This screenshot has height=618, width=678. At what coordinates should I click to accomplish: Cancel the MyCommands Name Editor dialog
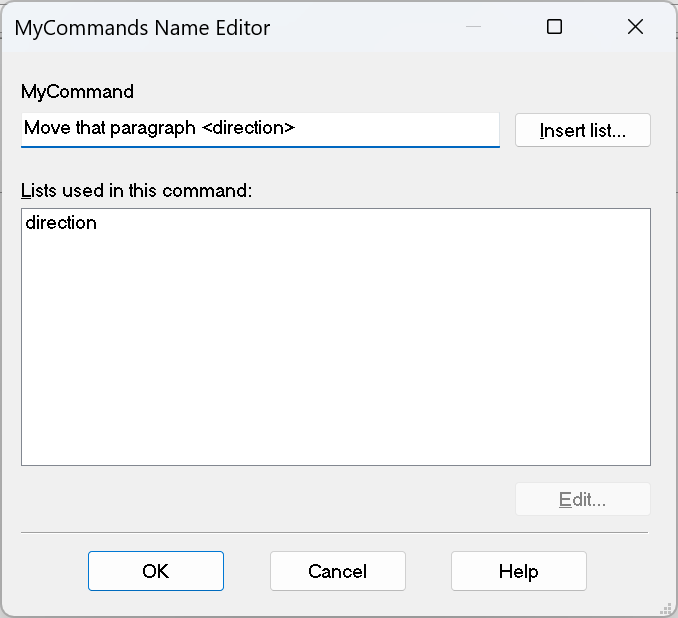point(338,571)
